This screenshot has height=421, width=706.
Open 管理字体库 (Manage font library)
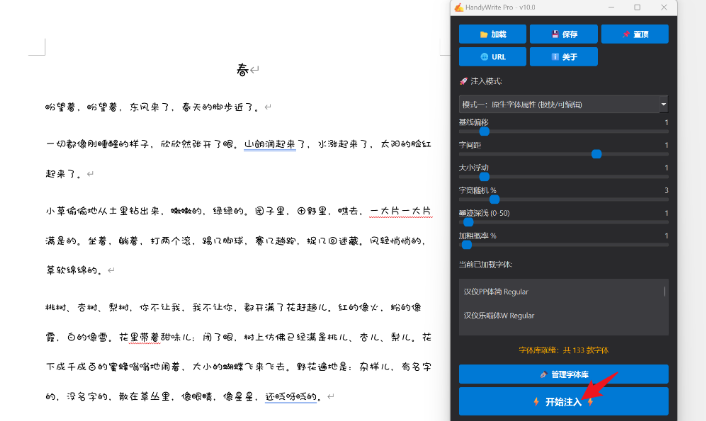point(563,374)
